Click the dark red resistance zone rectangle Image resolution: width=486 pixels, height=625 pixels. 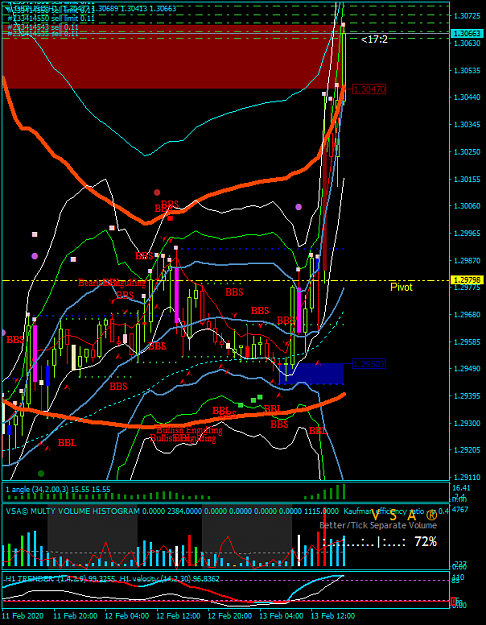(171, 57)
